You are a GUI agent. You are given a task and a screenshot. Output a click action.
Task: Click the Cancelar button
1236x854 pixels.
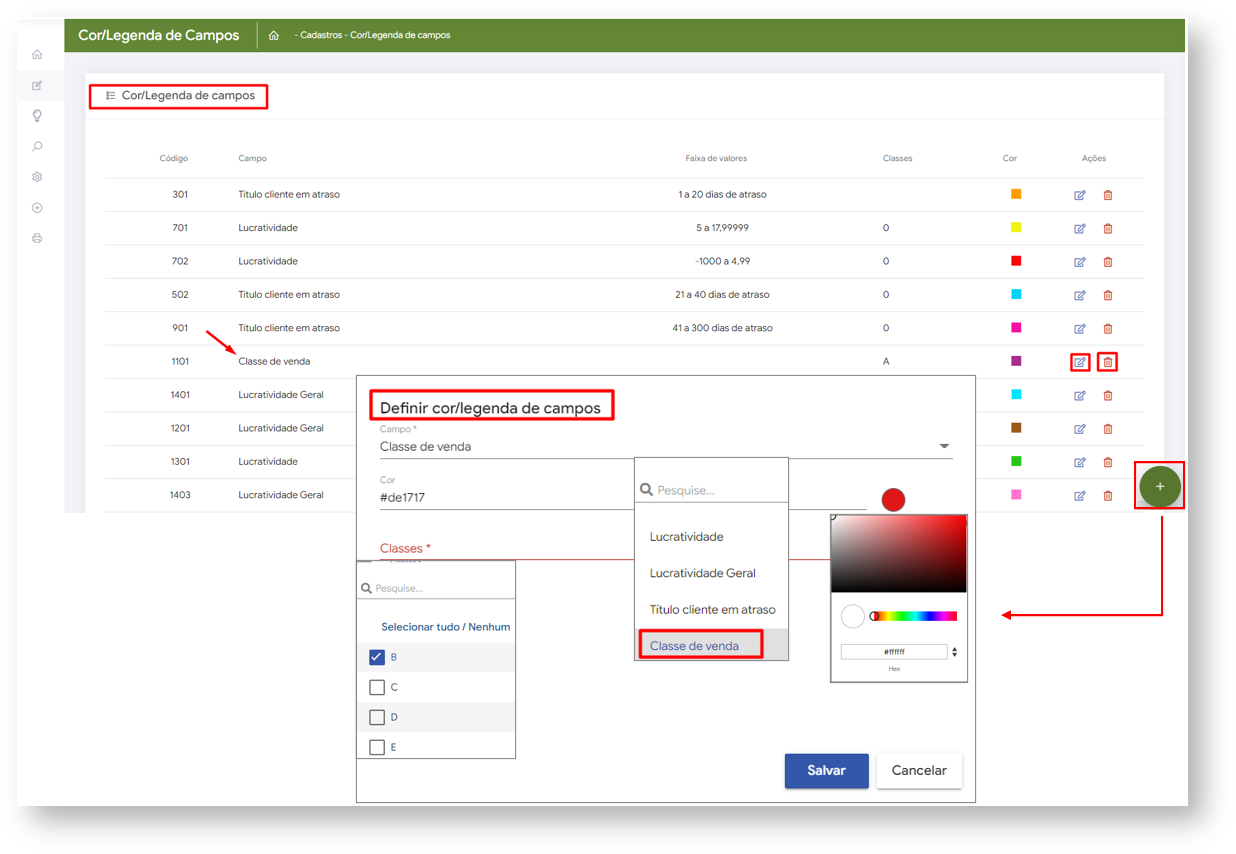click(919, 771)
